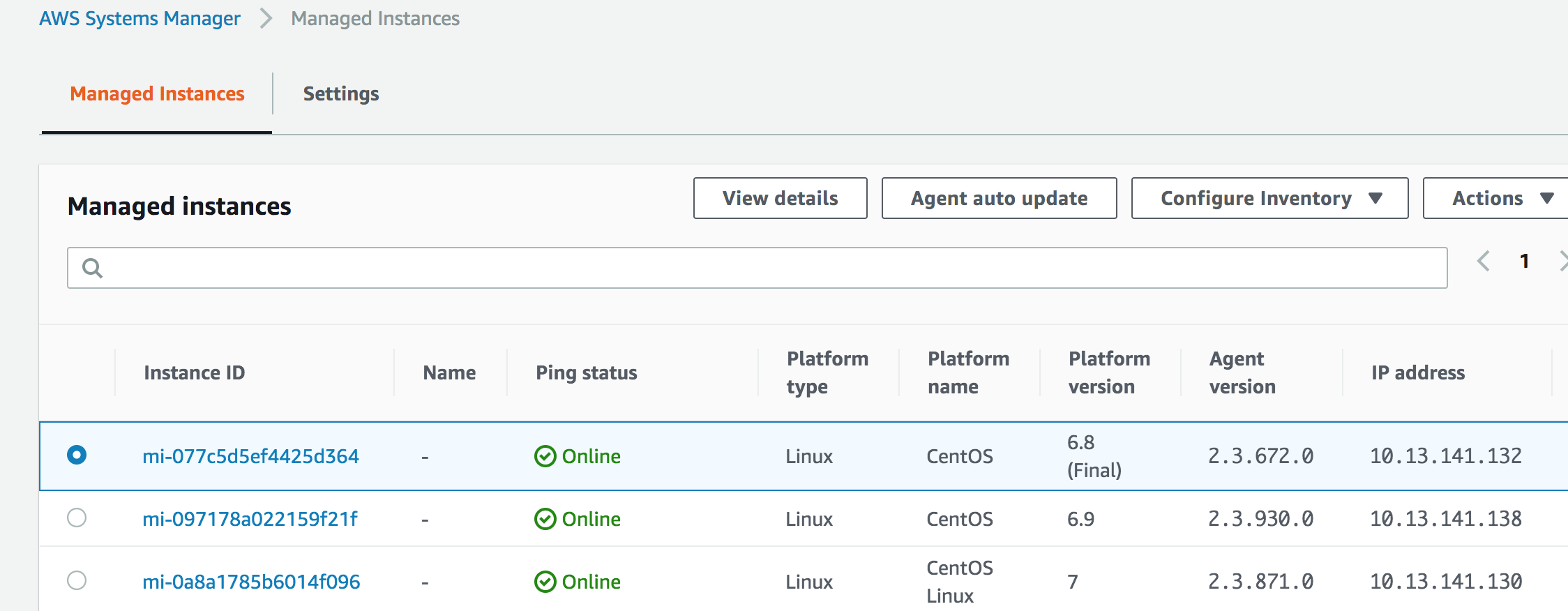1568x611 pixels.
Task: Select radio button for mi-097178a022159f21f
Action: (77, 518)
